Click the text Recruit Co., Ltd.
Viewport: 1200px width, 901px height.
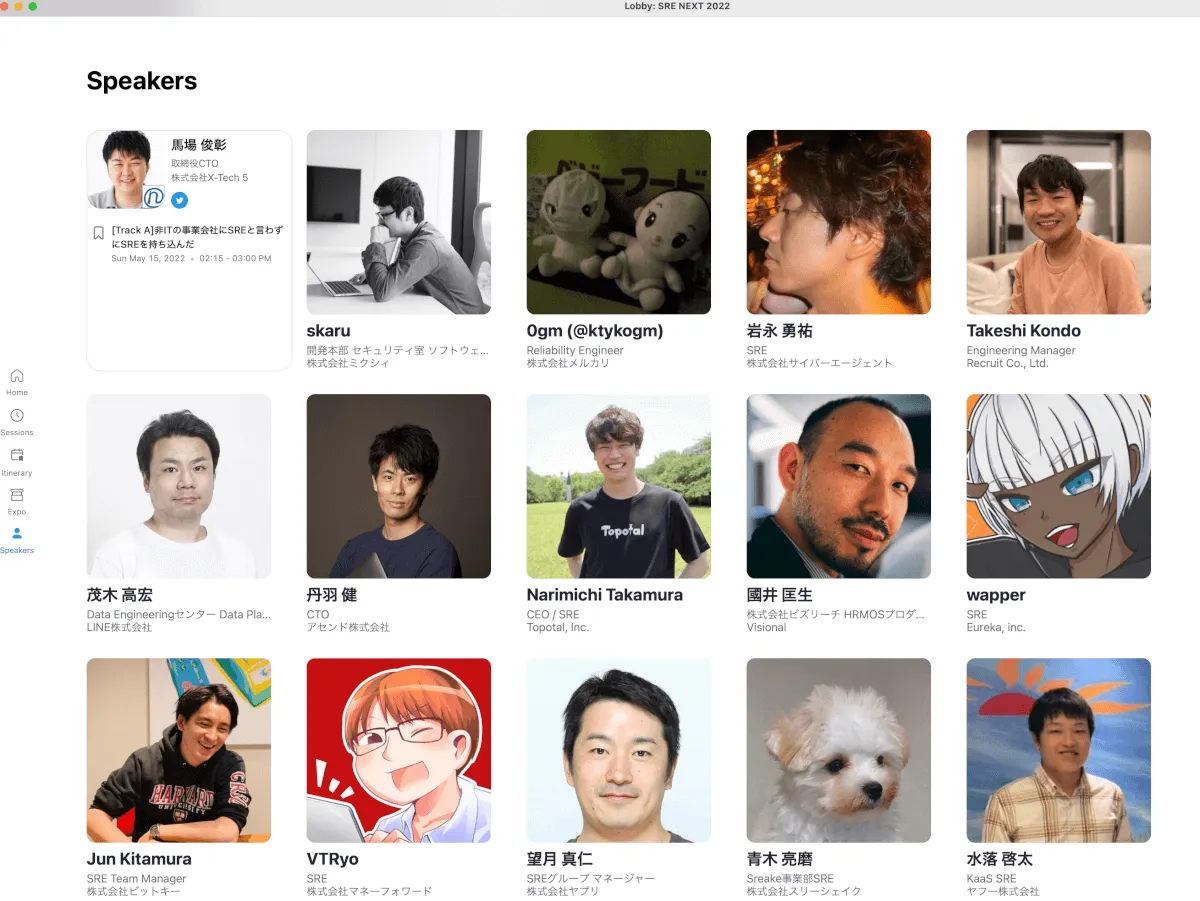tap(1007, 364)
